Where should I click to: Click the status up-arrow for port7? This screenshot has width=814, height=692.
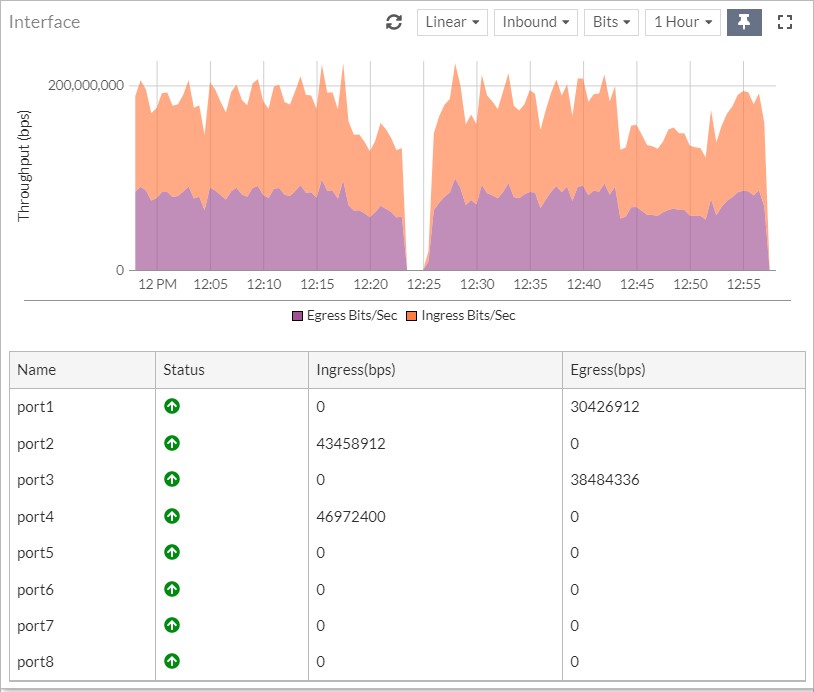coord(171,625)
